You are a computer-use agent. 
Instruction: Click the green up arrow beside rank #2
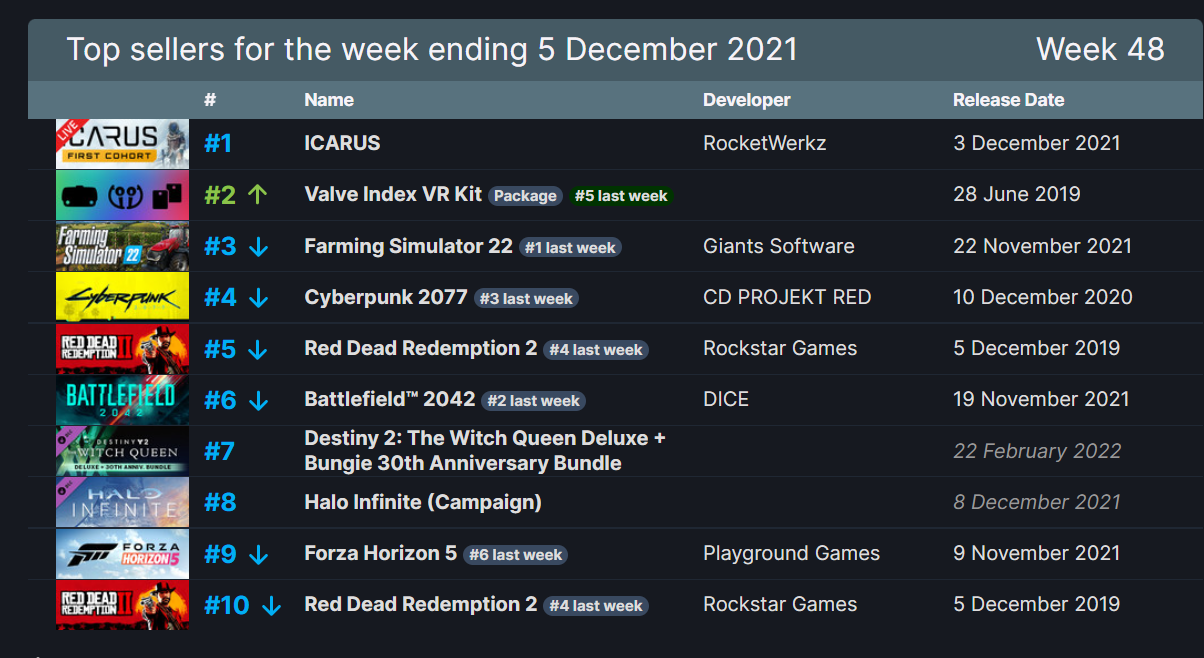coord(257,195)
